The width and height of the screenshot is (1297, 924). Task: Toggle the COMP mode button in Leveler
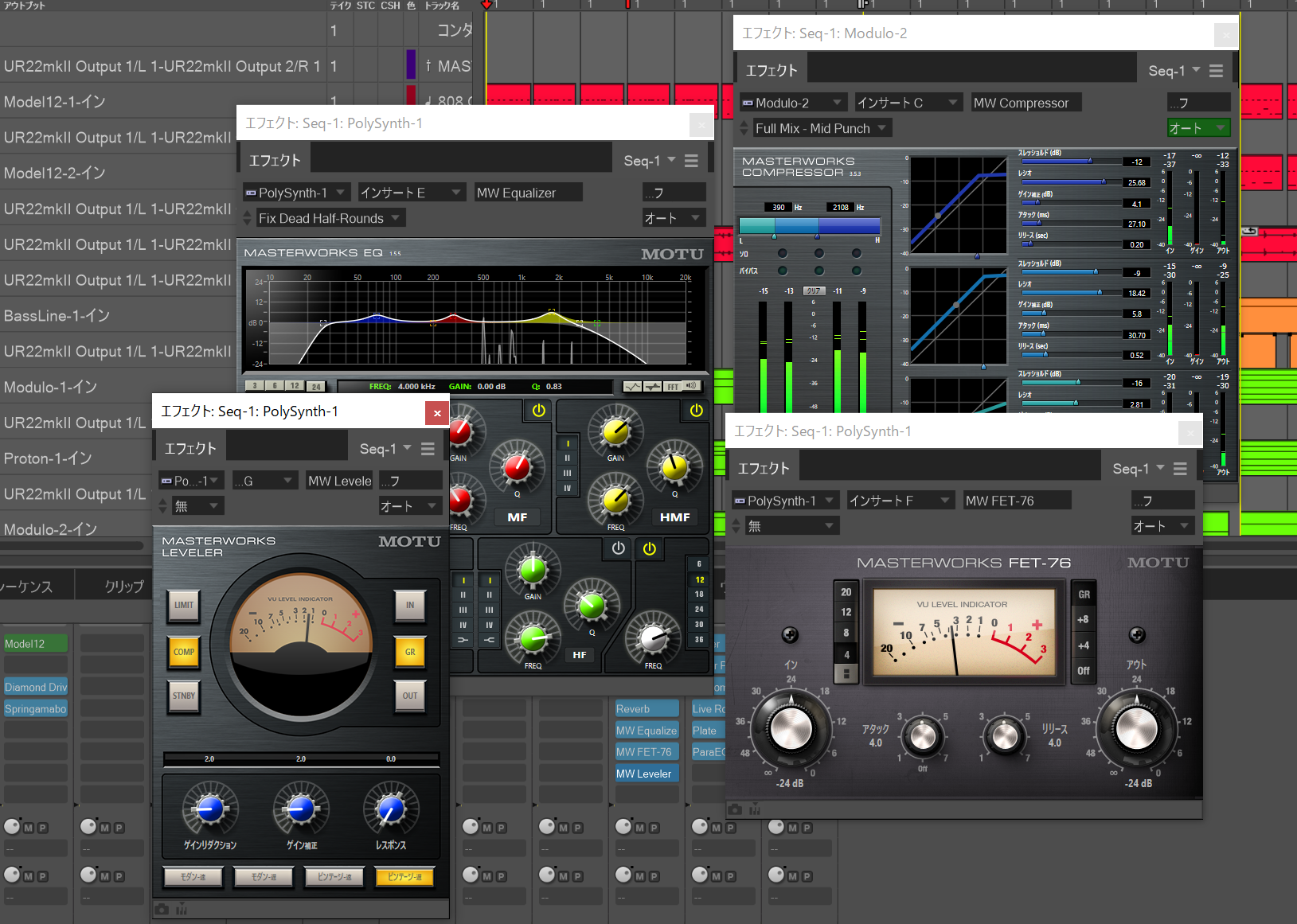click(x=184, y=652)
